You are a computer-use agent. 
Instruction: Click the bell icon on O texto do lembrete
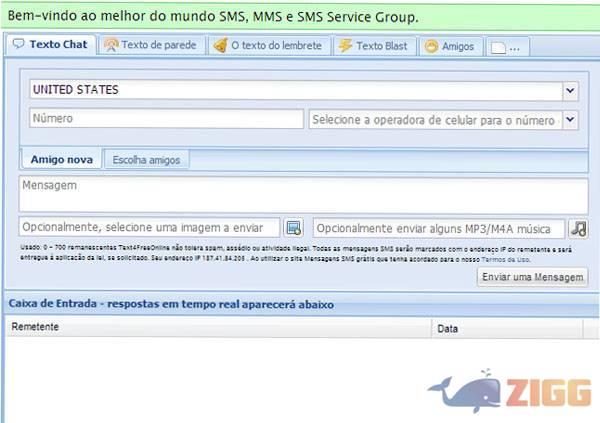tap(219, 46)
